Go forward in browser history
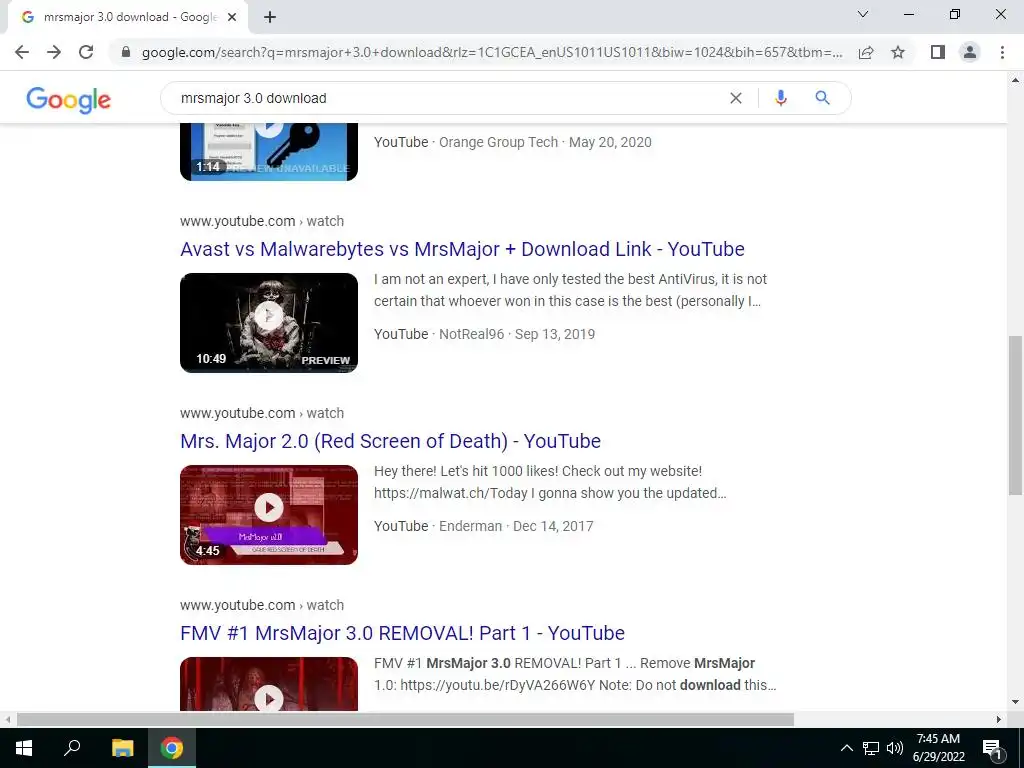The image size is (1024, 768). pyautogui.click(x=54, y=52)
